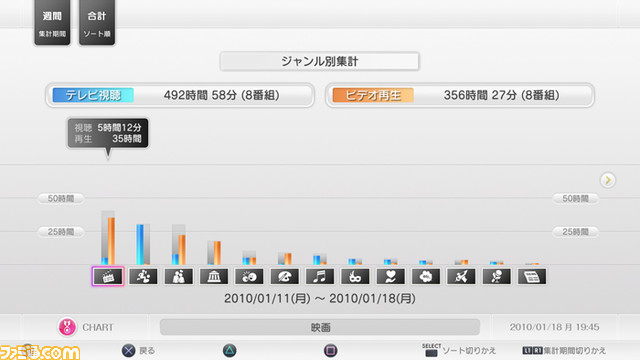Image resolution: width=640 pixels, height=360 pixels.
Task: Click the テレビ視聴 blue legend swatch
Action: (x=93, y=95)
